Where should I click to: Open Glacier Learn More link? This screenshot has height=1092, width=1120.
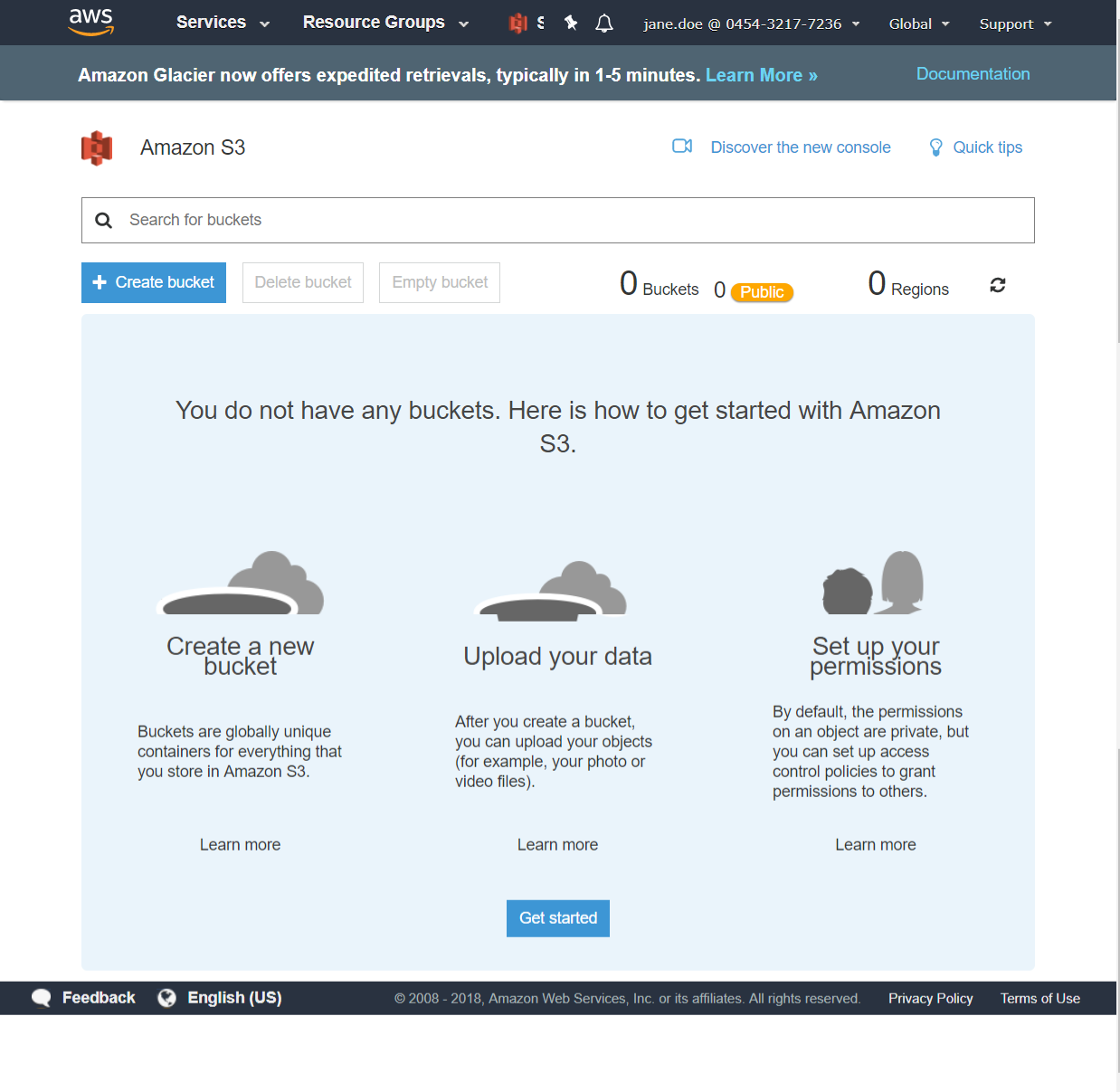762,75
